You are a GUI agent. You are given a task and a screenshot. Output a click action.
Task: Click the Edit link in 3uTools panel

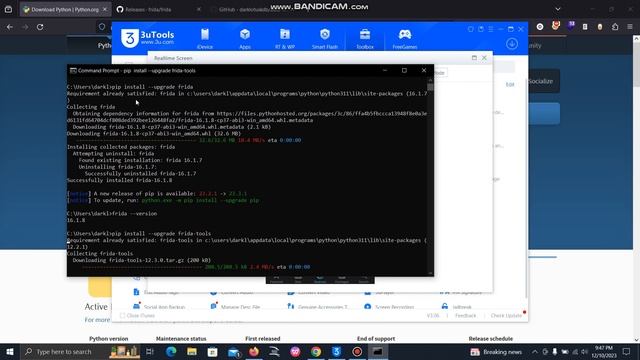pos(510,84)
